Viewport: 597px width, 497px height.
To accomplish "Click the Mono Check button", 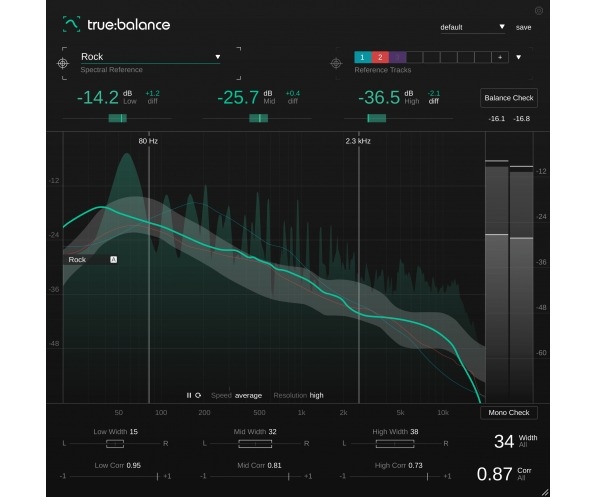I will (x=509, y=413).
